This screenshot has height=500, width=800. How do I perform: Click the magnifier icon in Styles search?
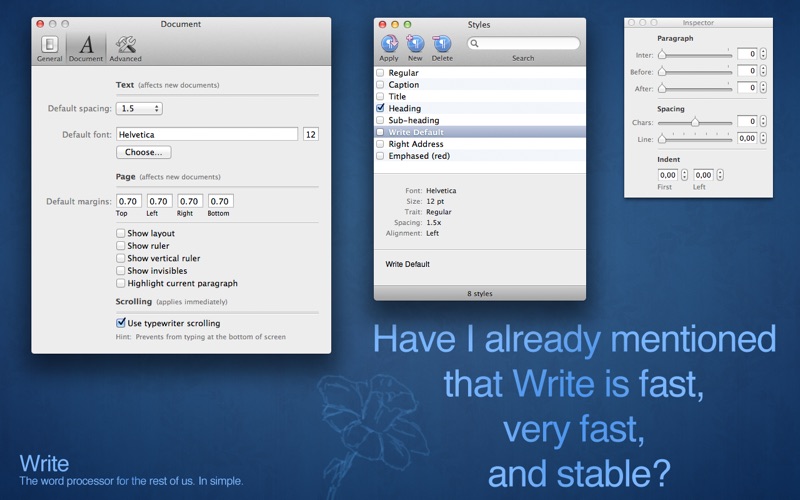(474, 43)
